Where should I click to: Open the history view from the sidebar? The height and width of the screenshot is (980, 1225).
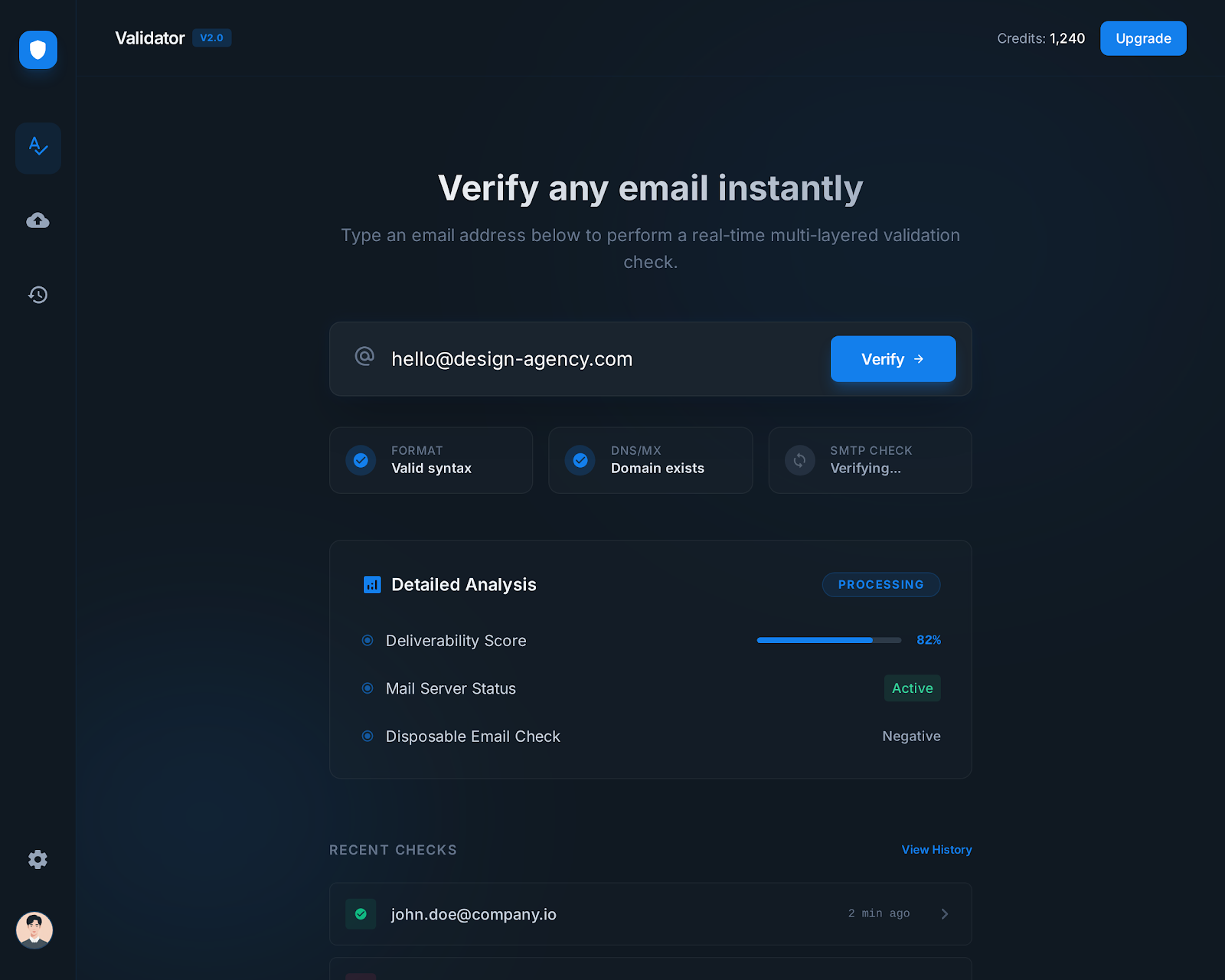(38, 295)
